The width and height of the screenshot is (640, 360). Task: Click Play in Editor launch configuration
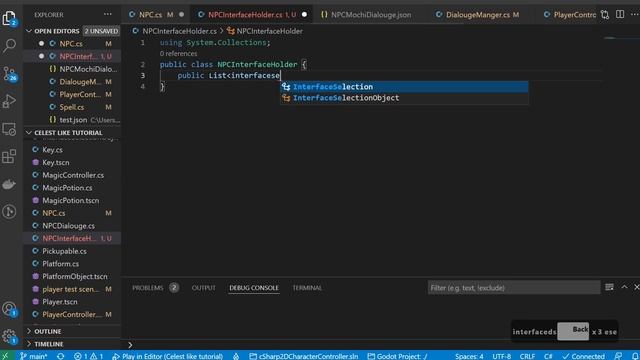coord(168,356)
